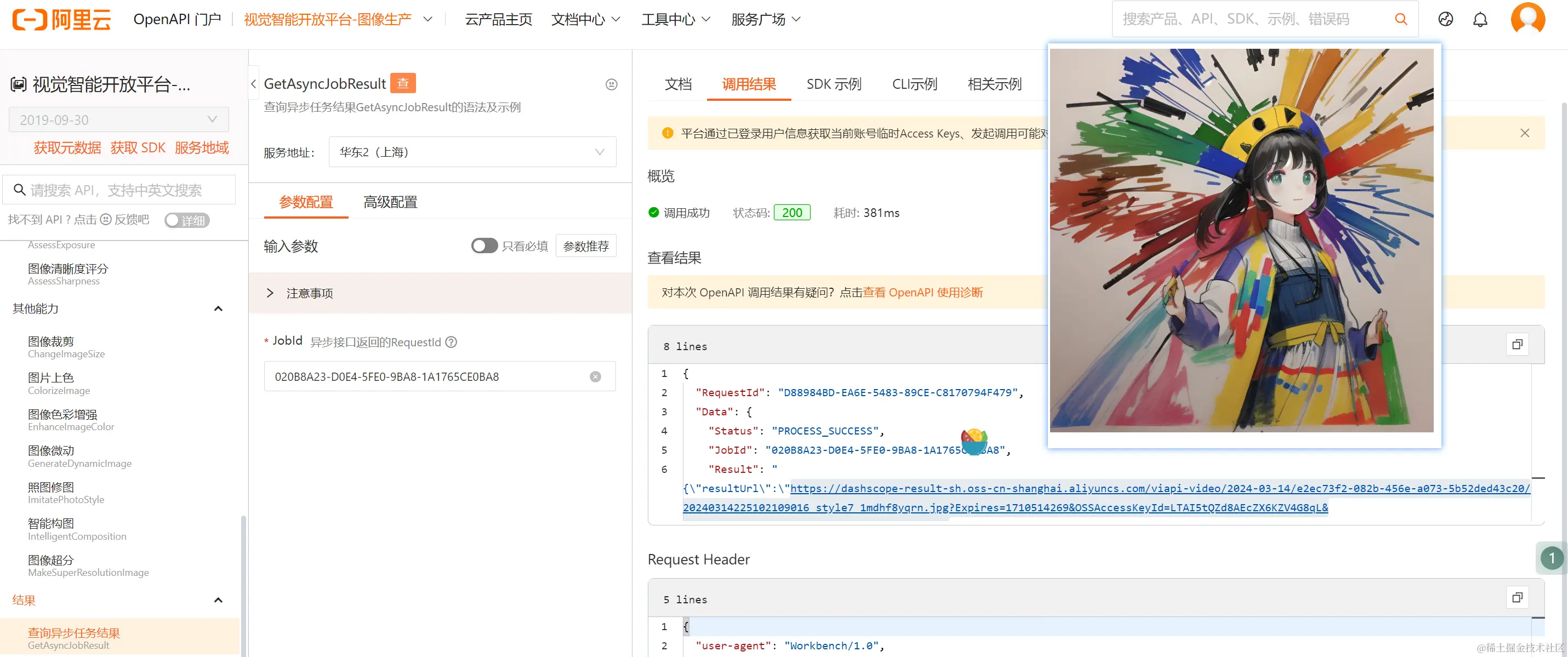
Task: Click the feedback smiley in 找不到 API line
Action: (x=106, y=220)
